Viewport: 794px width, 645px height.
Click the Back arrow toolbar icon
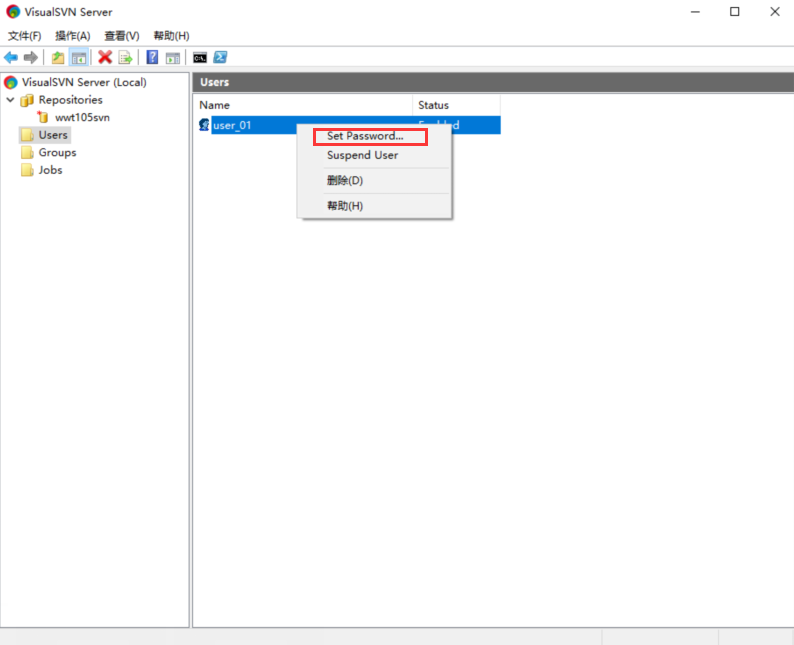(x=11, y=58)
